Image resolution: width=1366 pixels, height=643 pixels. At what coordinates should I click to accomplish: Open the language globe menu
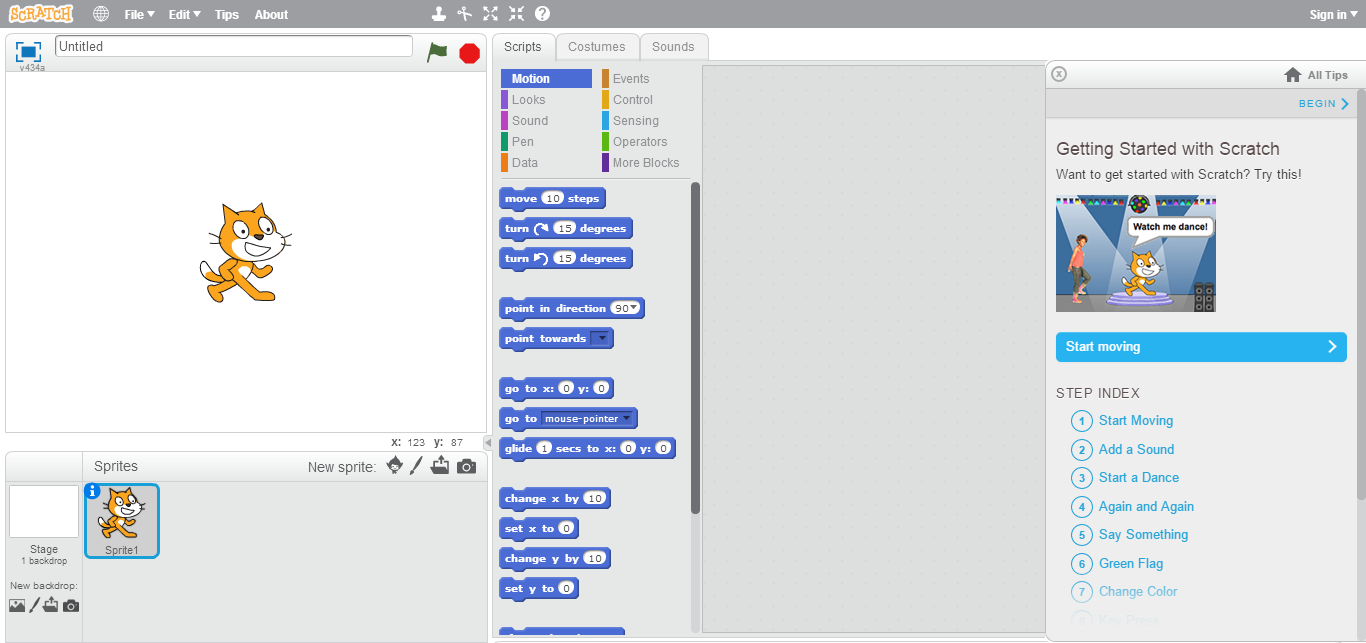tap(101, 14)
